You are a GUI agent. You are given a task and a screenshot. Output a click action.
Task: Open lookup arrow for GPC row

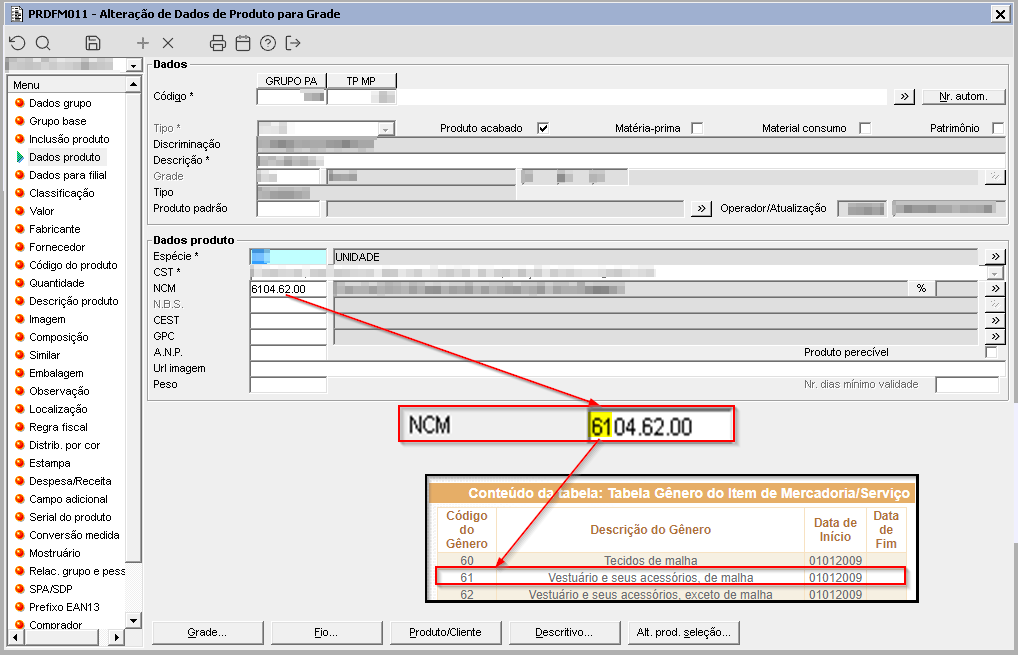[x=995, y=336]
